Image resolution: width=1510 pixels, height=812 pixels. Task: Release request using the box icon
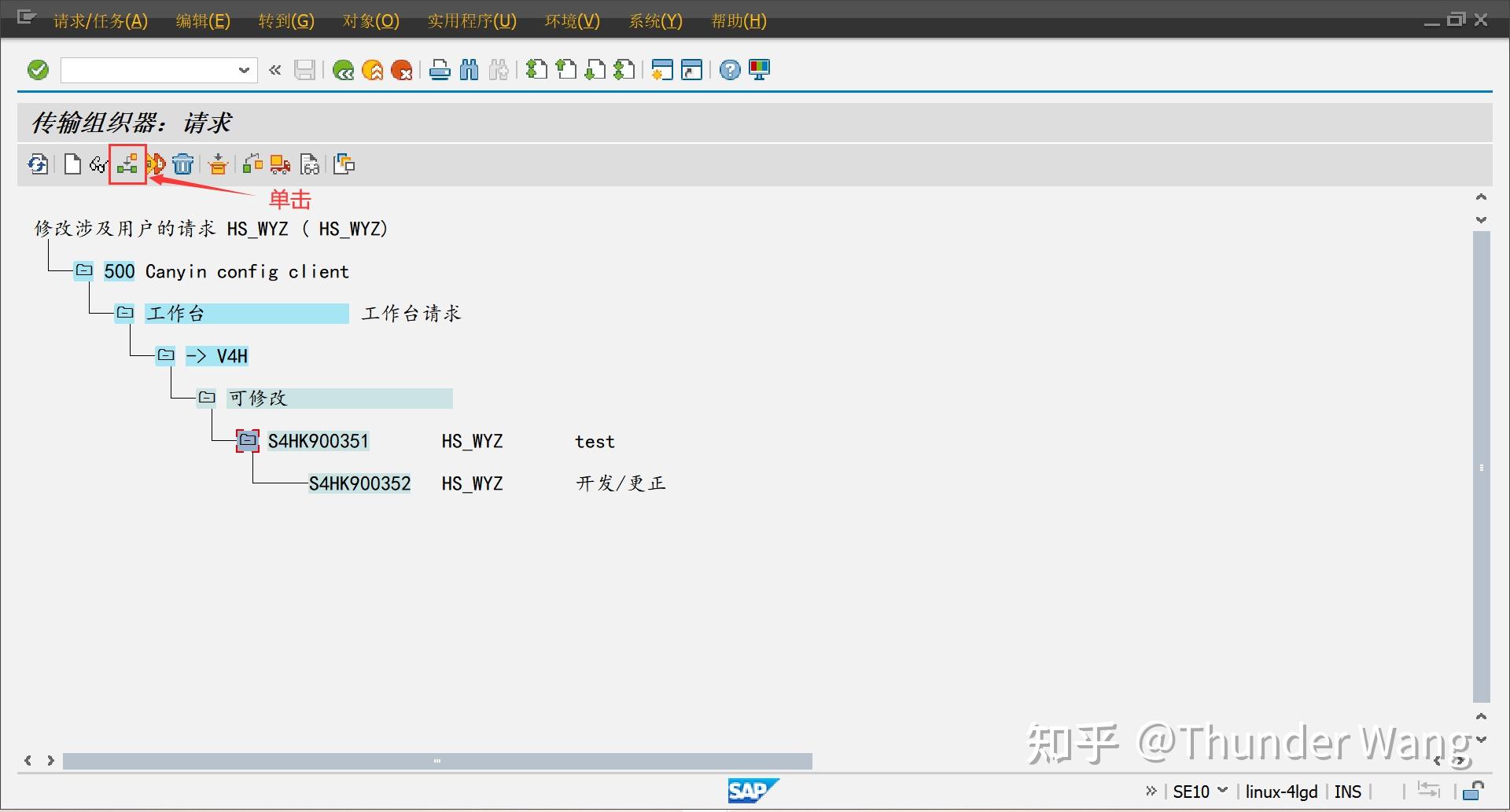click(218, 164)
